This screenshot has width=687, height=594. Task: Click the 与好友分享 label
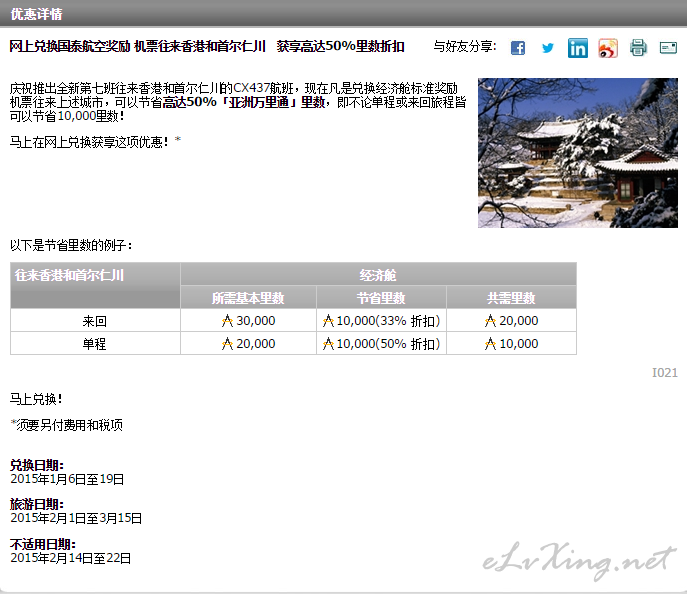point(465,46)
